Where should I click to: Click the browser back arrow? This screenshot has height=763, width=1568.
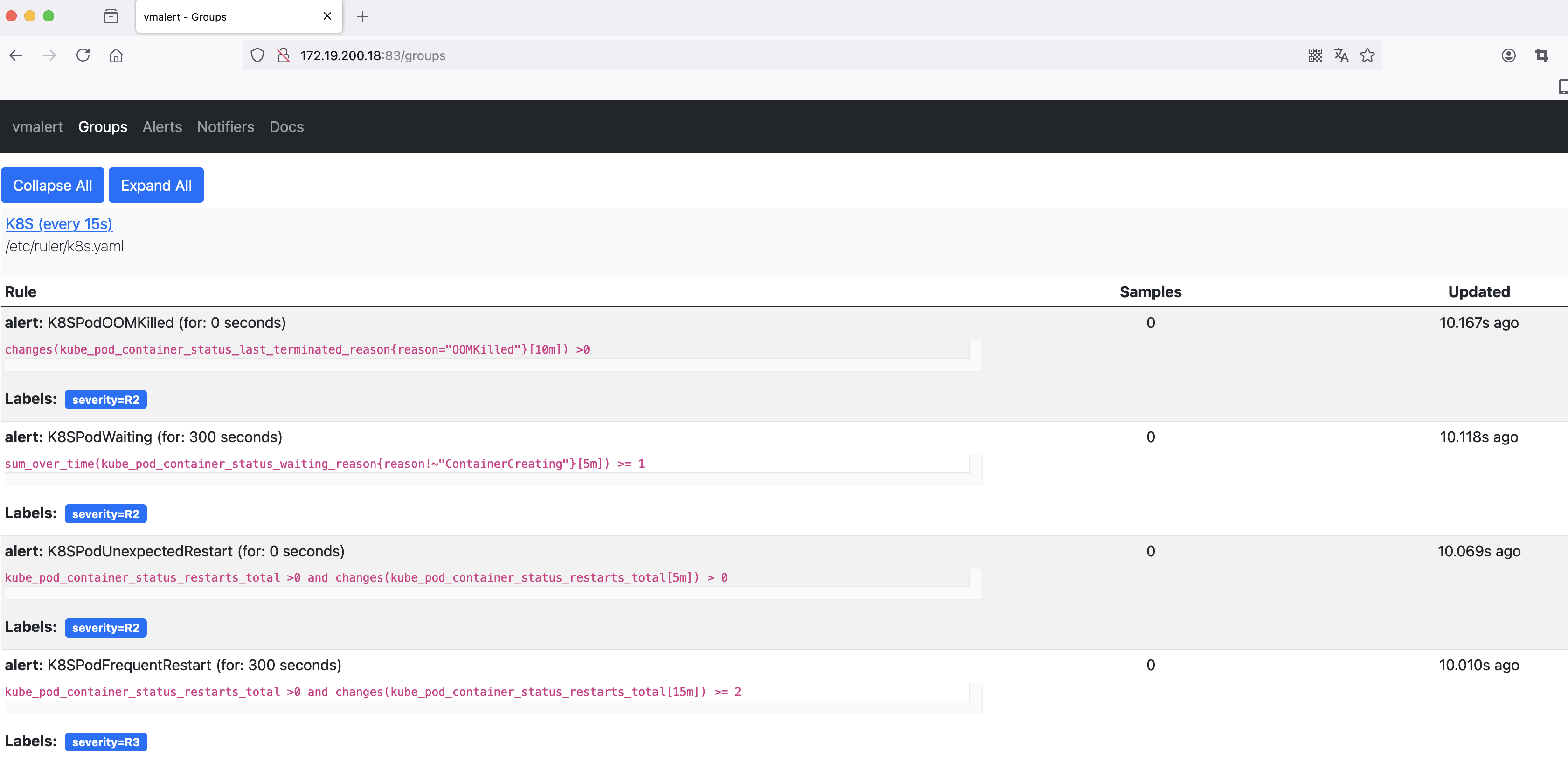[16, 55]
